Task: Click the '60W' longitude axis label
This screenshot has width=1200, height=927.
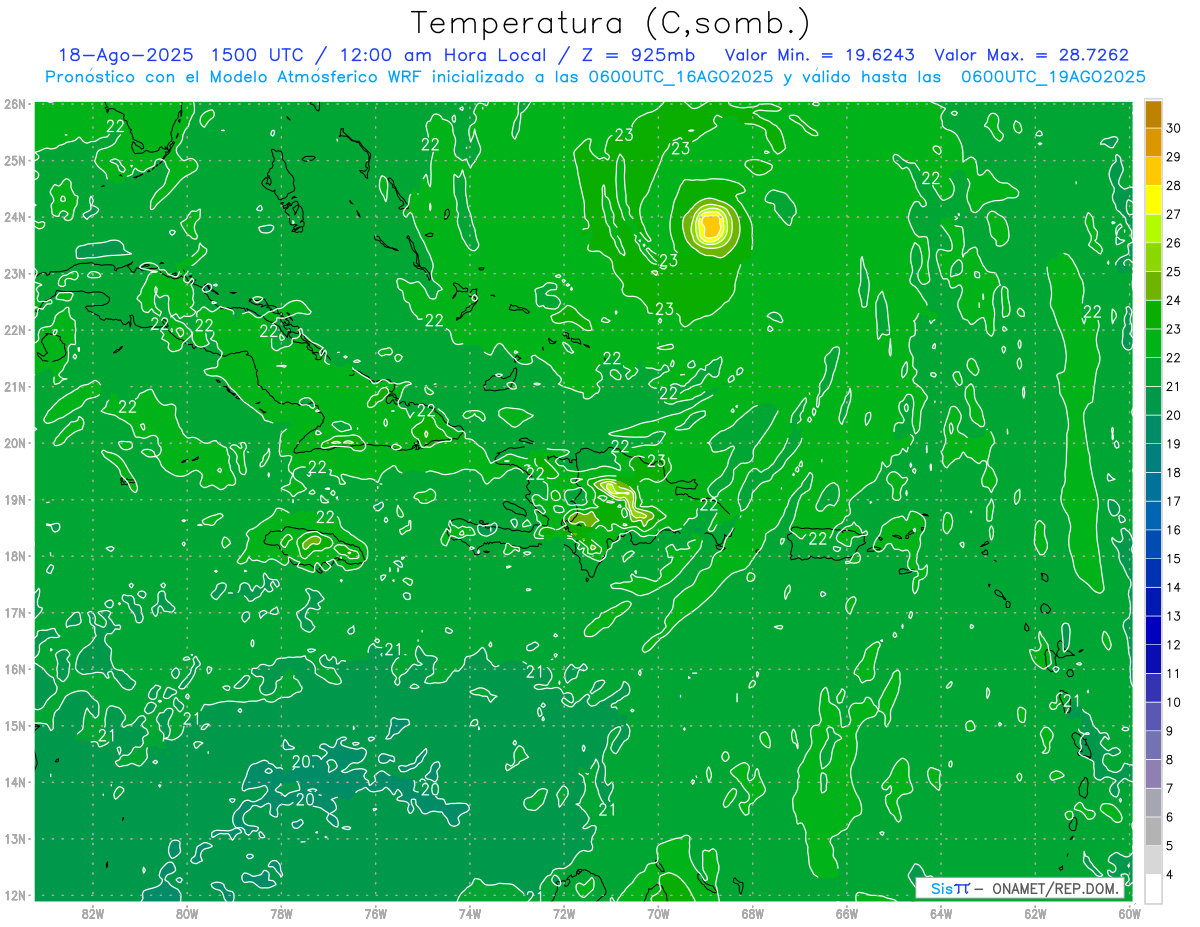Action: 1129,913
